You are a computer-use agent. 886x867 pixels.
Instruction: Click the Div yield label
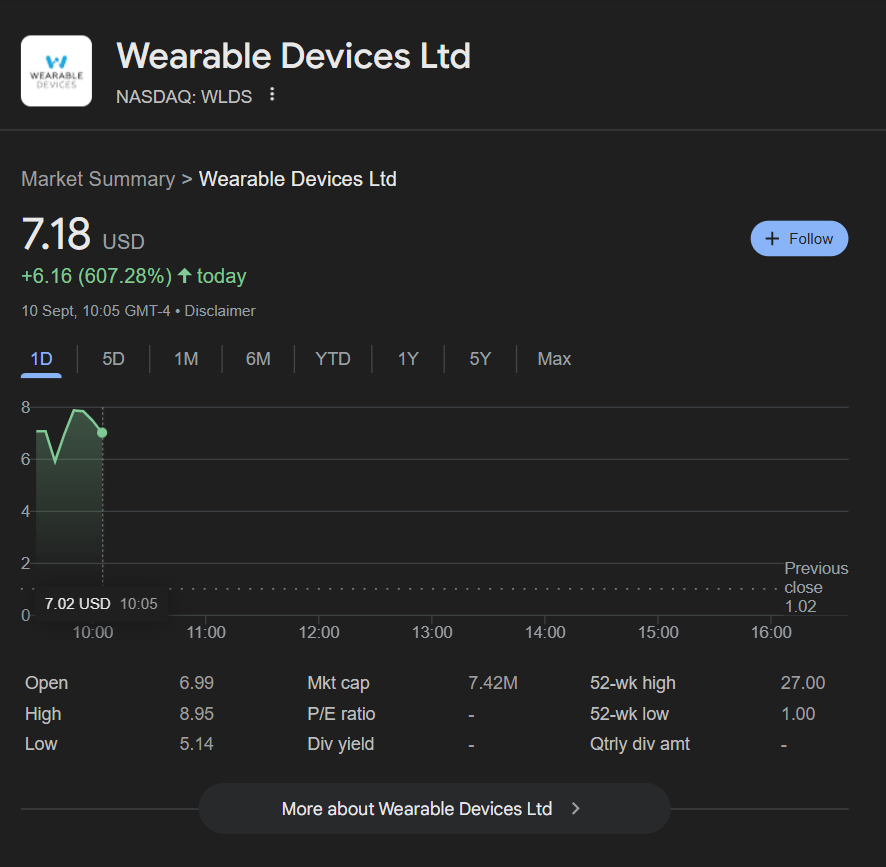(341, 744)
